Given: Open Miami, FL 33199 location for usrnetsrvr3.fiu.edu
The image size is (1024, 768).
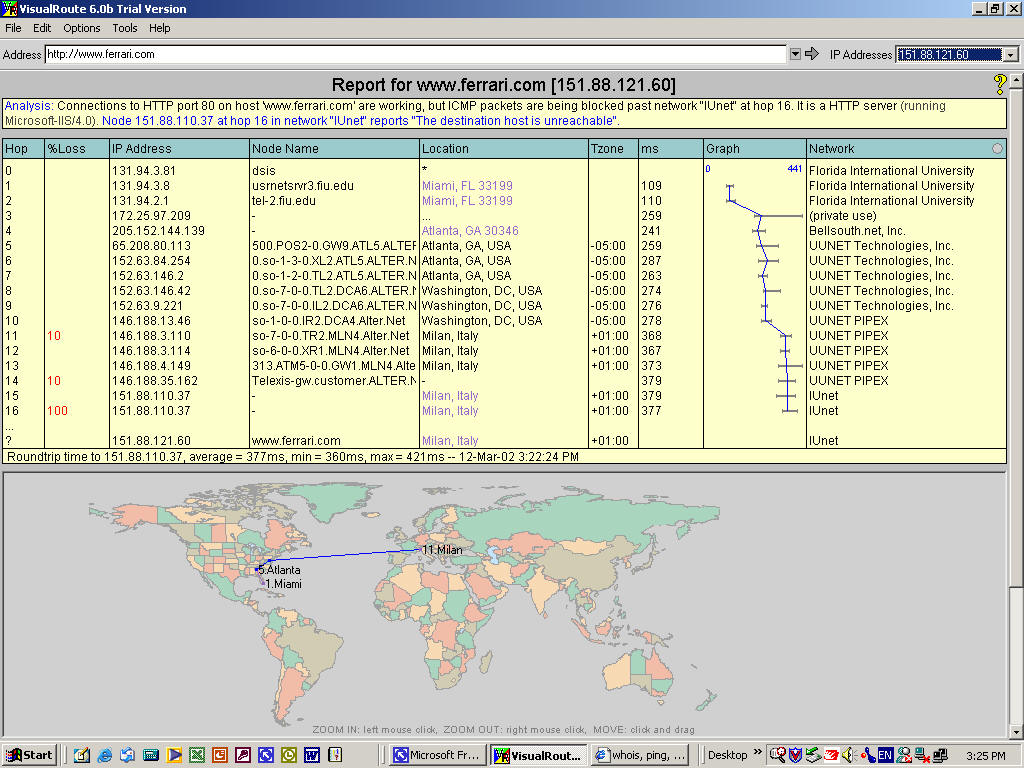Looking at the screenshot, I should click(x=467, y=185).
